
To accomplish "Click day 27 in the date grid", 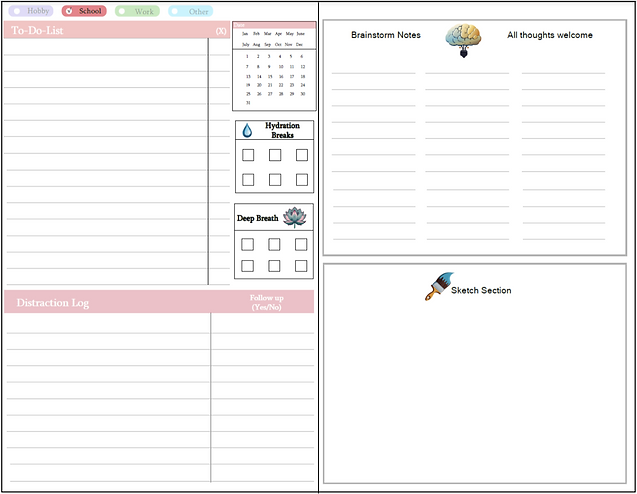I will [x=270, y=94].
